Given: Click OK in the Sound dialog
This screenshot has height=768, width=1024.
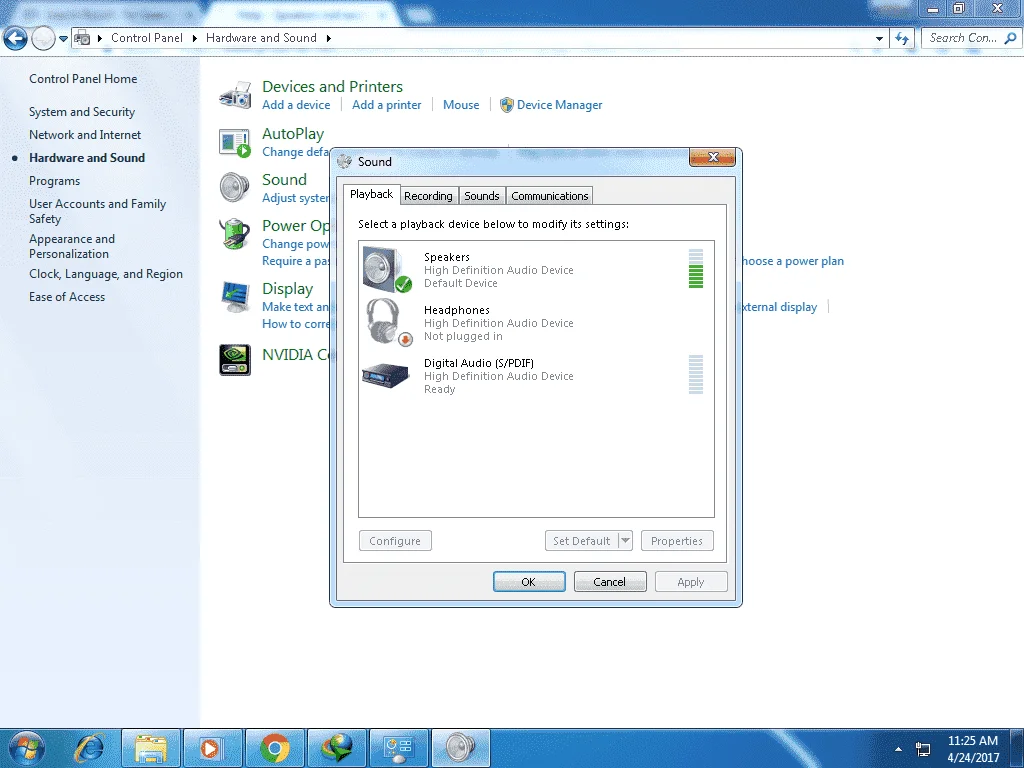Looking at the screenshot, I should click(529, 582).
